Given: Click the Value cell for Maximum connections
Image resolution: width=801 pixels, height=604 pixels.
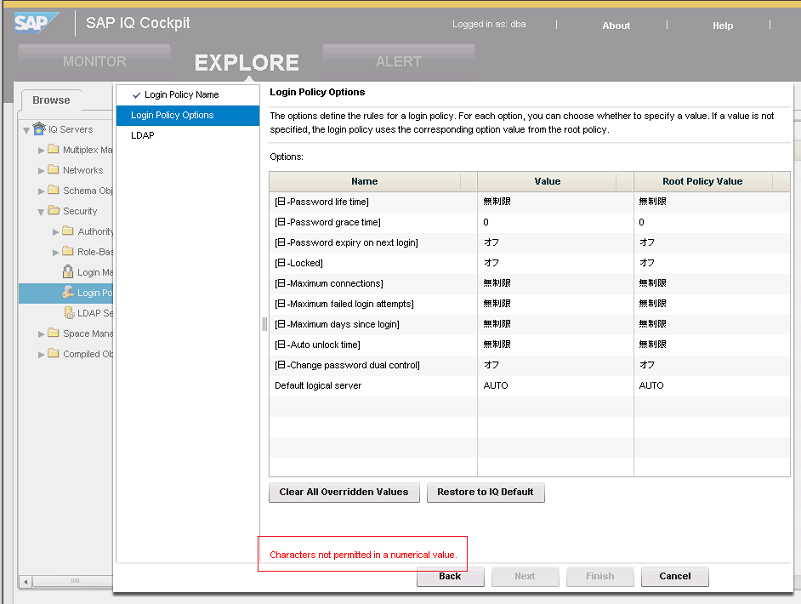Looking at the screenshot, I should 555,284.
